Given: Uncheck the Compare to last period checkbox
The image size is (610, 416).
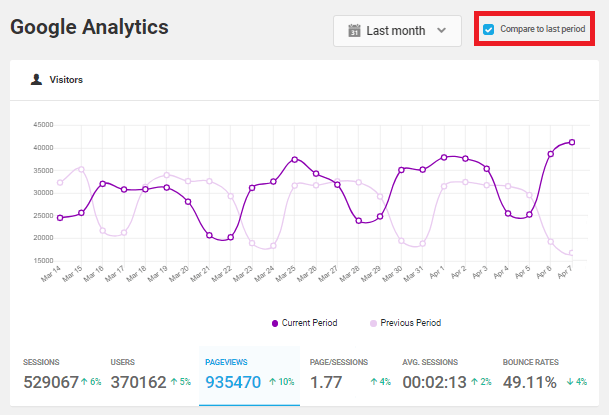Looking at the screenshot, I should [488, 29].
